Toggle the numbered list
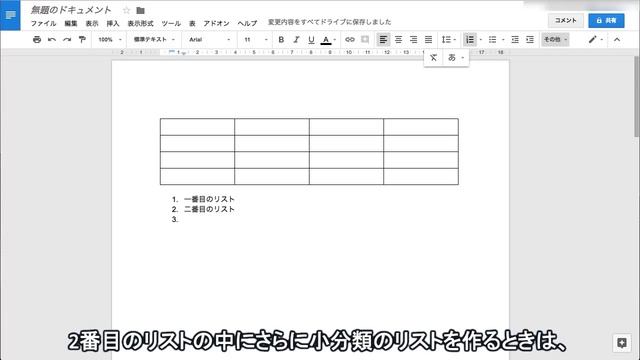The height and width of the screenshot is (360, 640). [x=470, y=40]
